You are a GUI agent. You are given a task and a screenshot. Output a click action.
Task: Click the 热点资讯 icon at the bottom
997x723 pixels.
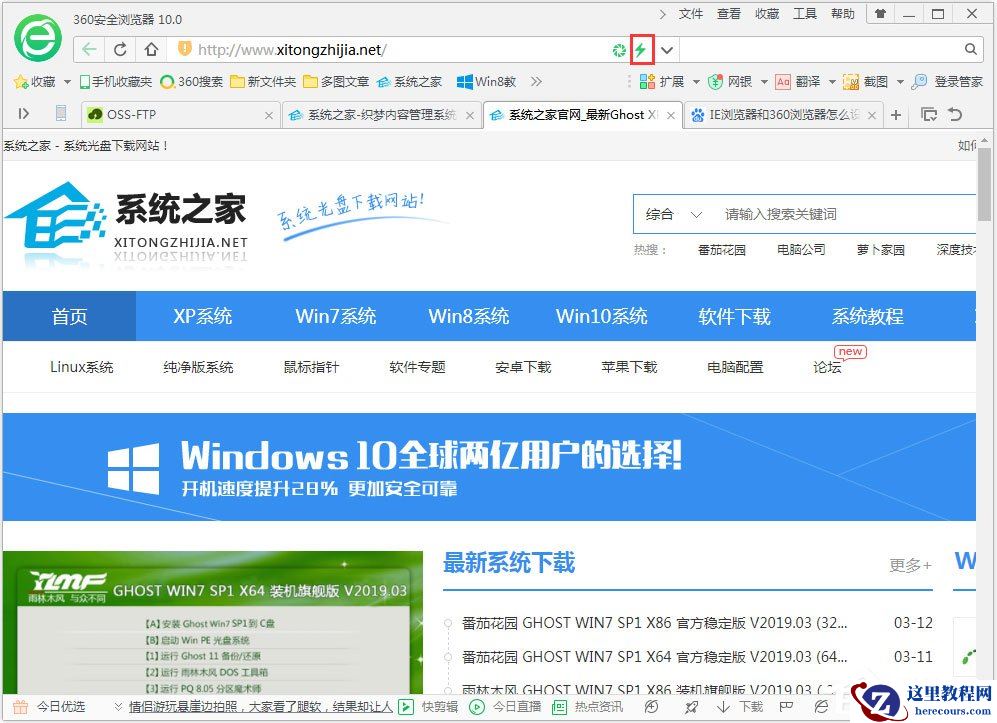click(x=561, y=706)
